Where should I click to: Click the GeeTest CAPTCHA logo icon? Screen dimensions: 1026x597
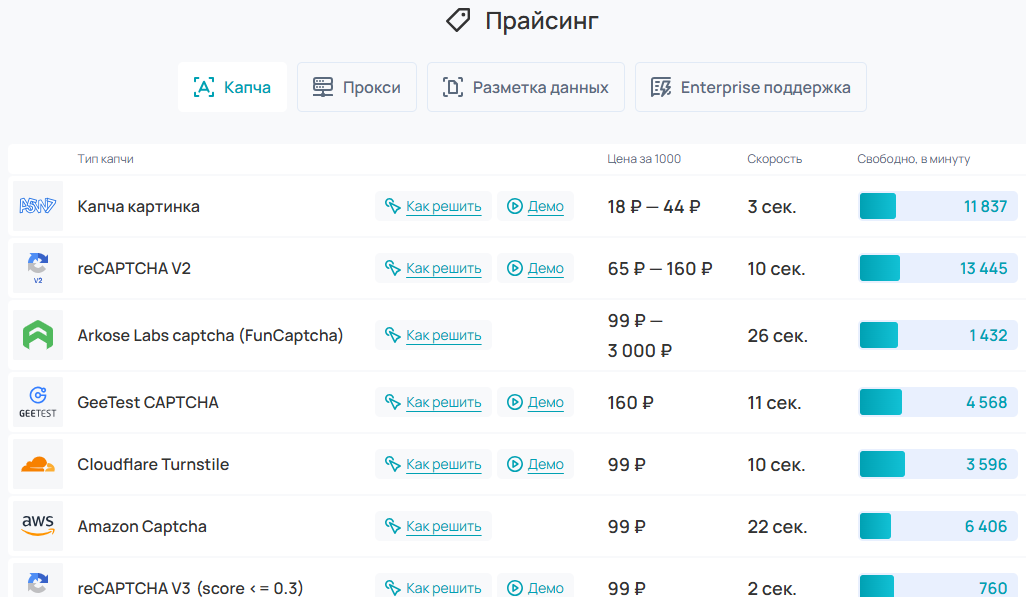click(37, 401)
